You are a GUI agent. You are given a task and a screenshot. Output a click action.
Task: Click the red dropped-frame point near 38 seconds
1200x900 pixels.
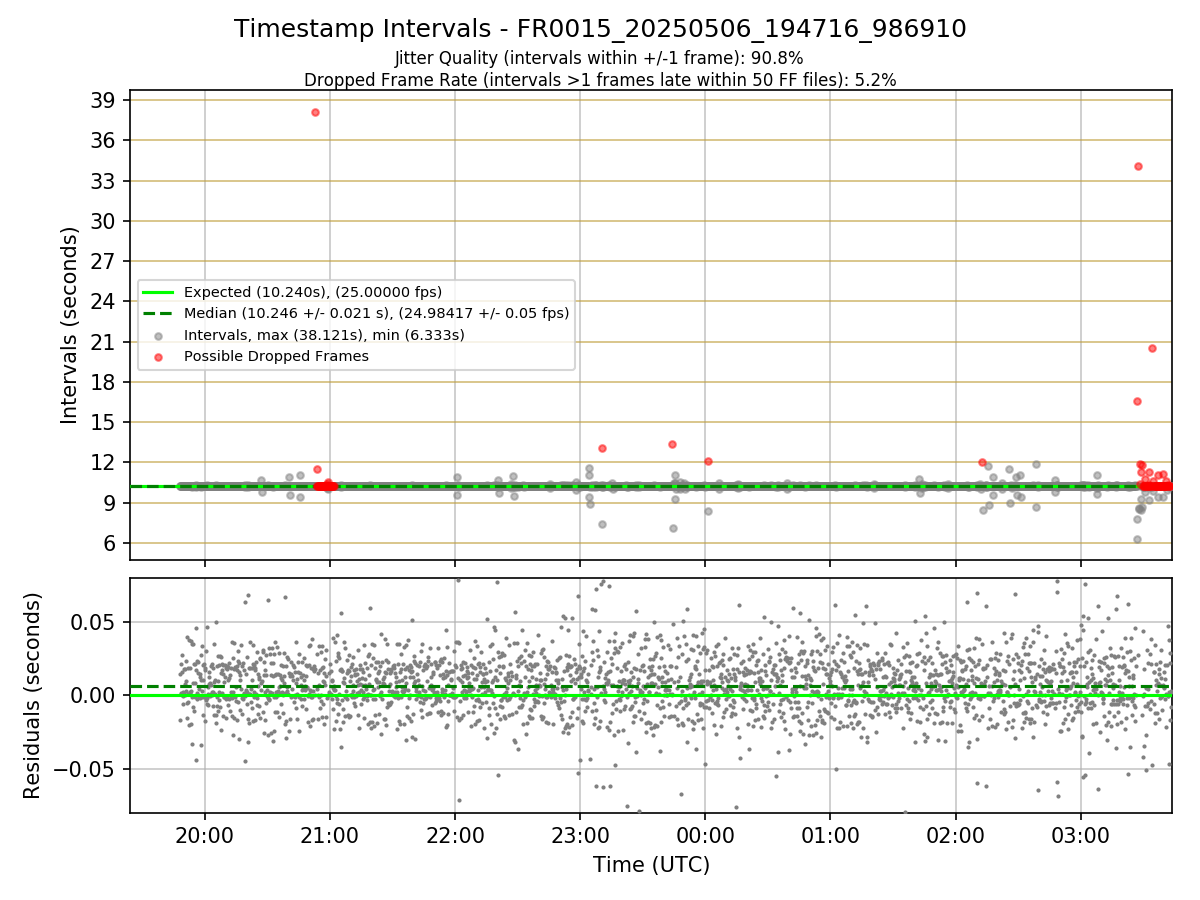(x=315, y=112)
